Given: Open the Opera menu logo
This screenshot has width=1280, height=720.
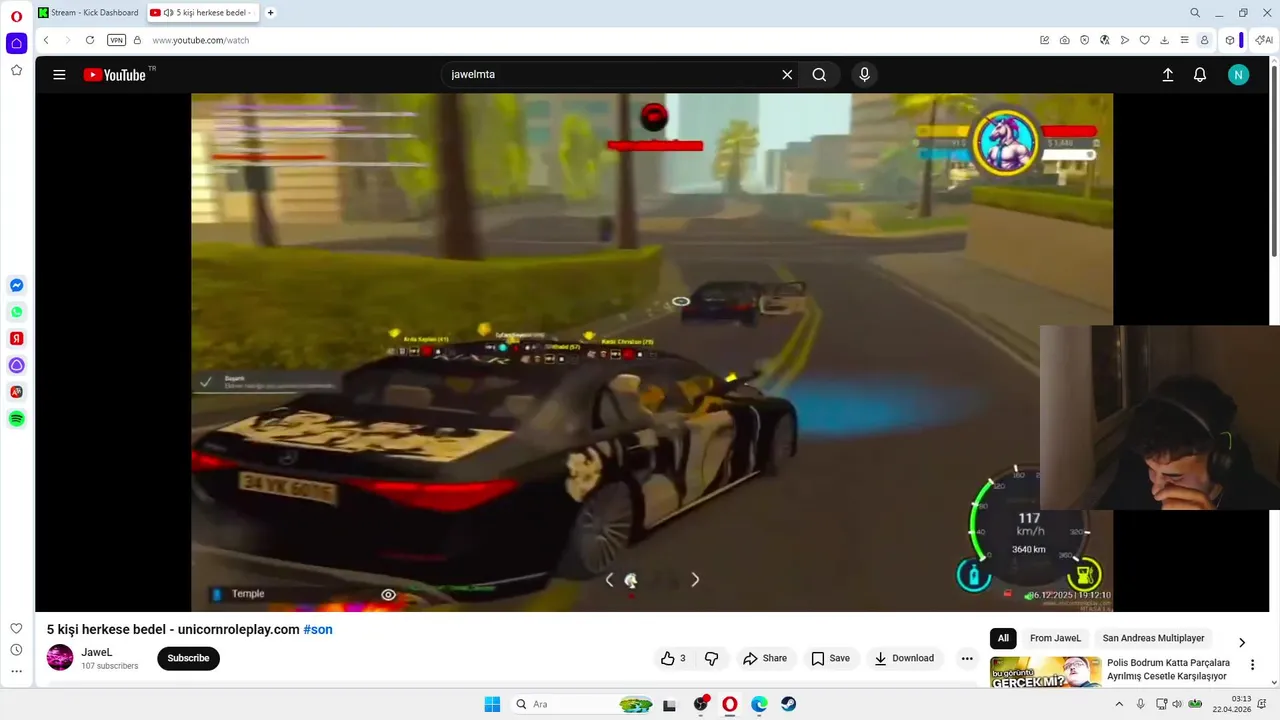Looking at the screenshot, I should click(16, 16).
